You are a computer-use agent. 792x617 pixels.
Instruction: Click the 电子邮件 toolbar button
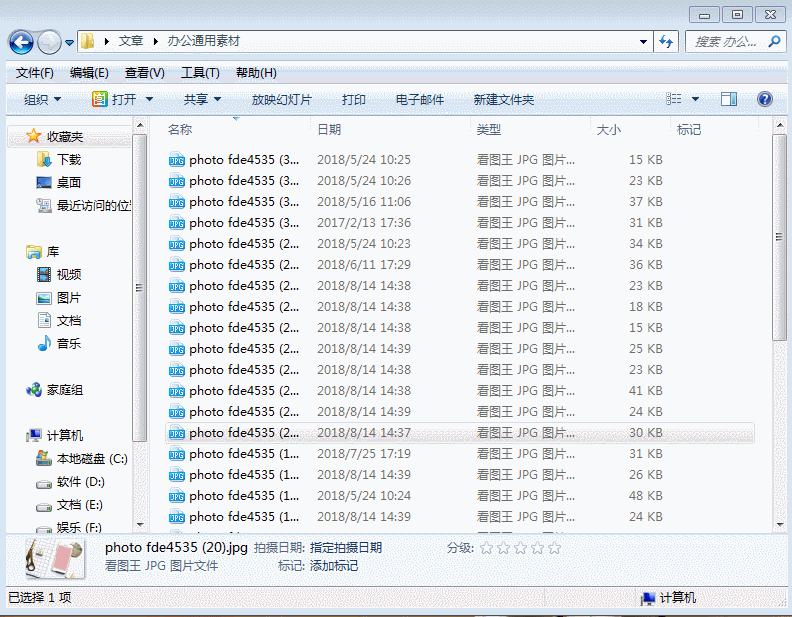coord(419,99)
